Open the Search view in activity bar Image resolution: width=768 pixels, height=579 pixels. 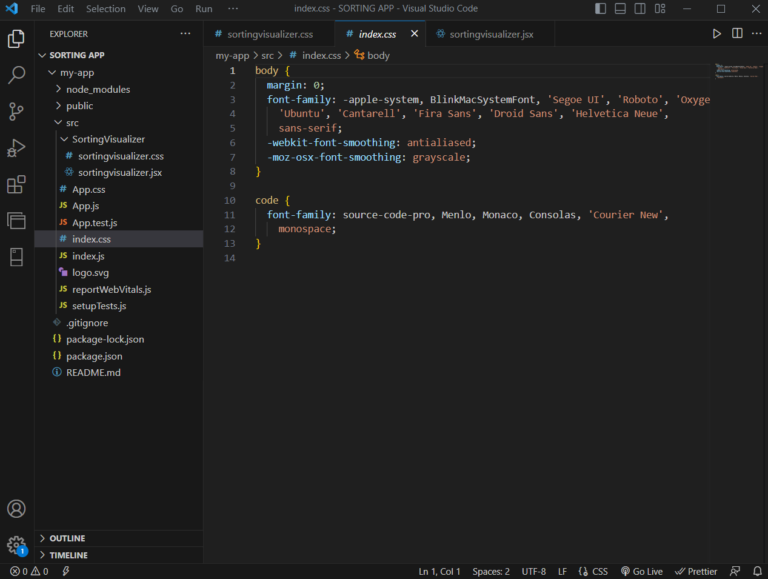(x=16, y=75)
